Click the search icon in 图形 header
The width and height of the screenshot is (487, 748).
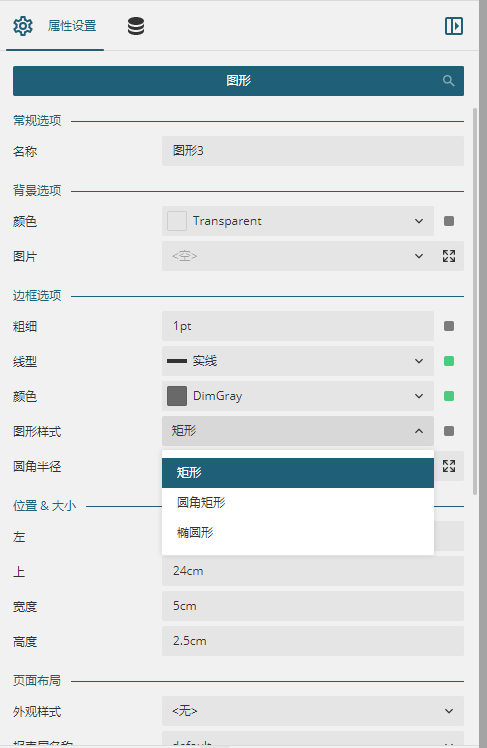click(x=448, y=81)
